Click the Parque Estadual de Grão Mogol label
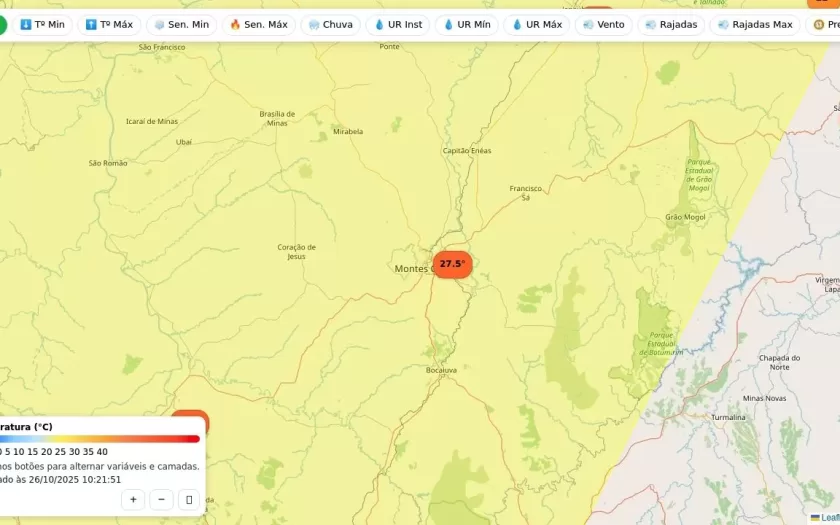The height and width of the screenshot is (525, 840). coord(699,175)
